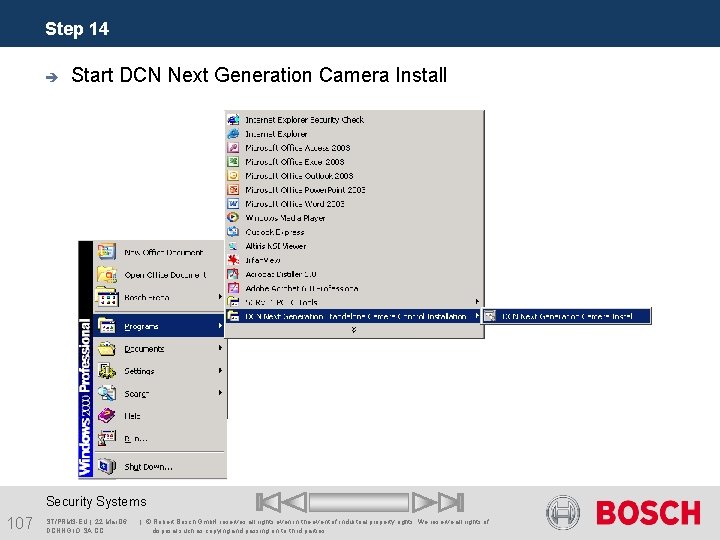
Task: Click the Shut Down computer icon
Action: [x=107, y=467]
